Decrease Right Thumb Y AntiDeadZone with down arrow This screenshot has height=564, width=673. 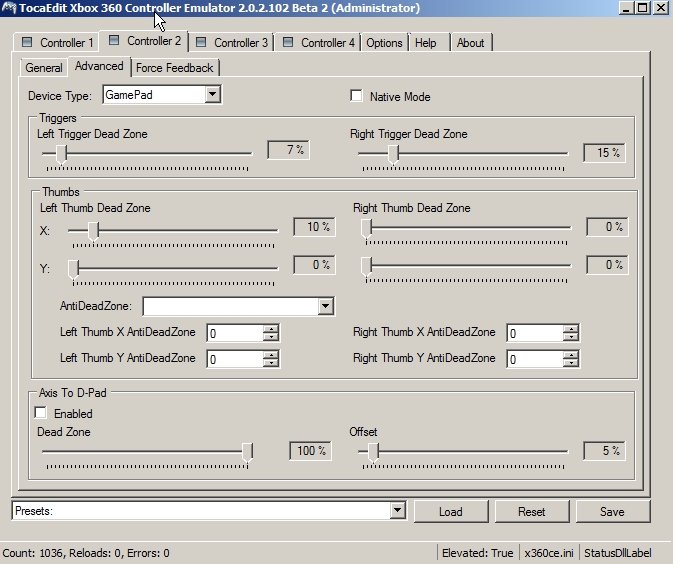571,363
